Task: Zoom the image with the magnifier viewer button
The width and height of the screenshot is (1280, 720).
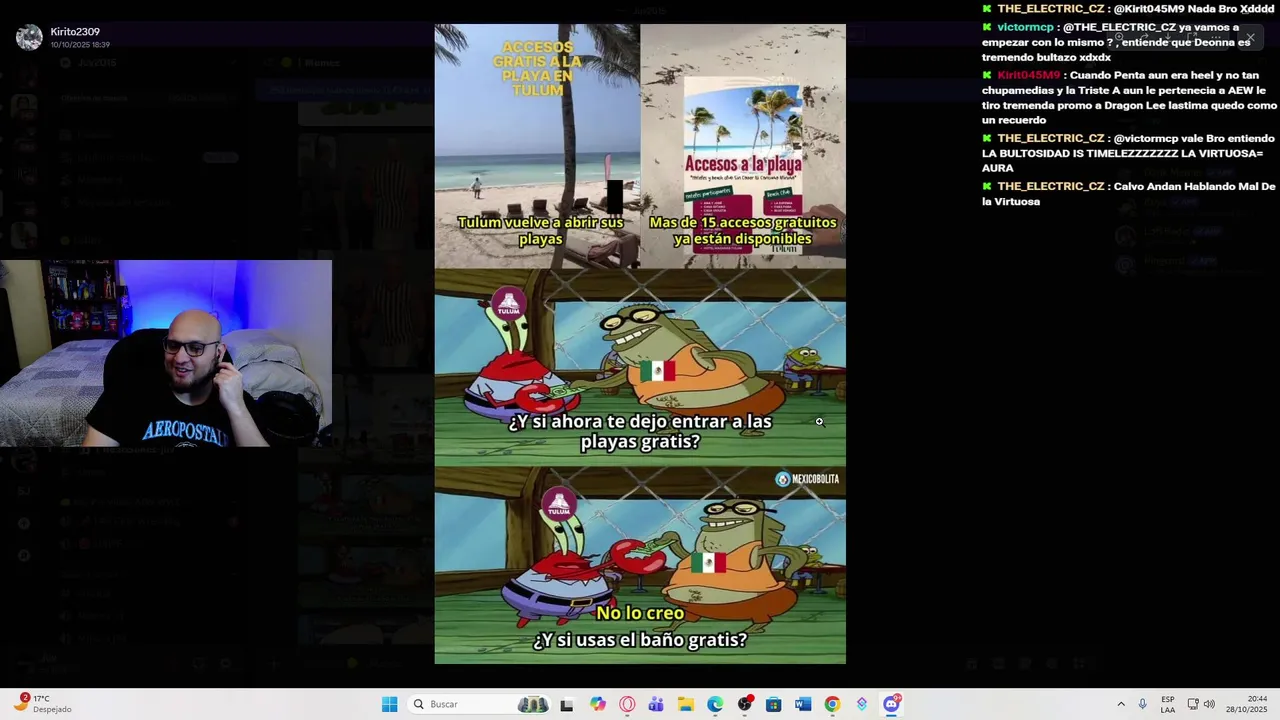Action: (1119, 37)
